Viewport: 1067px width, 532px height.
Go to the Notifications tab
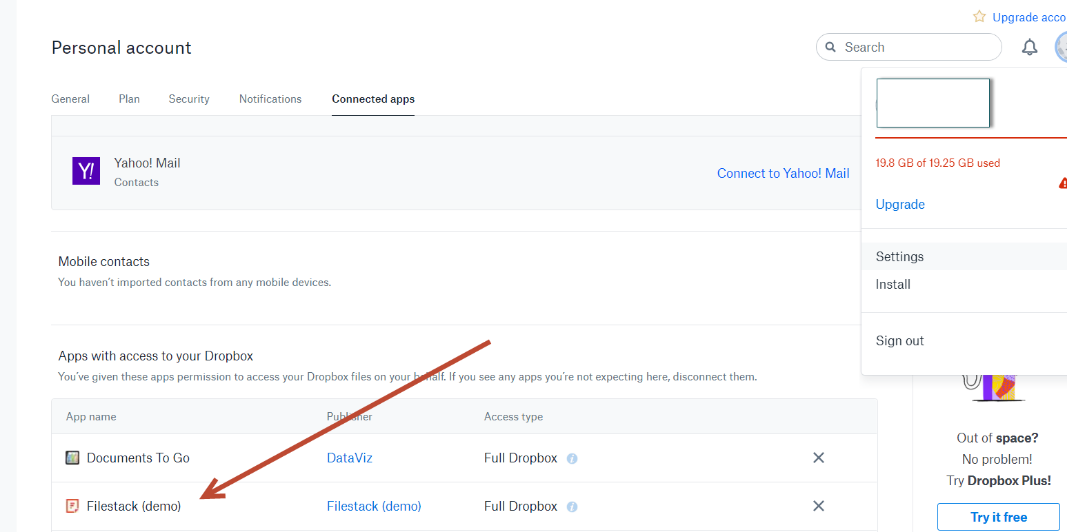click(x=270, y=99)
